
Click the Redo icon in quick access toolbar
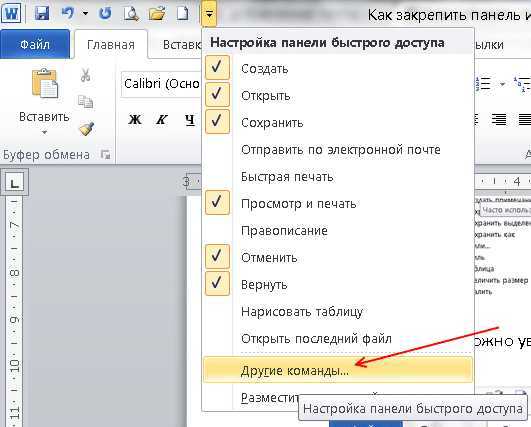(105, 14)
